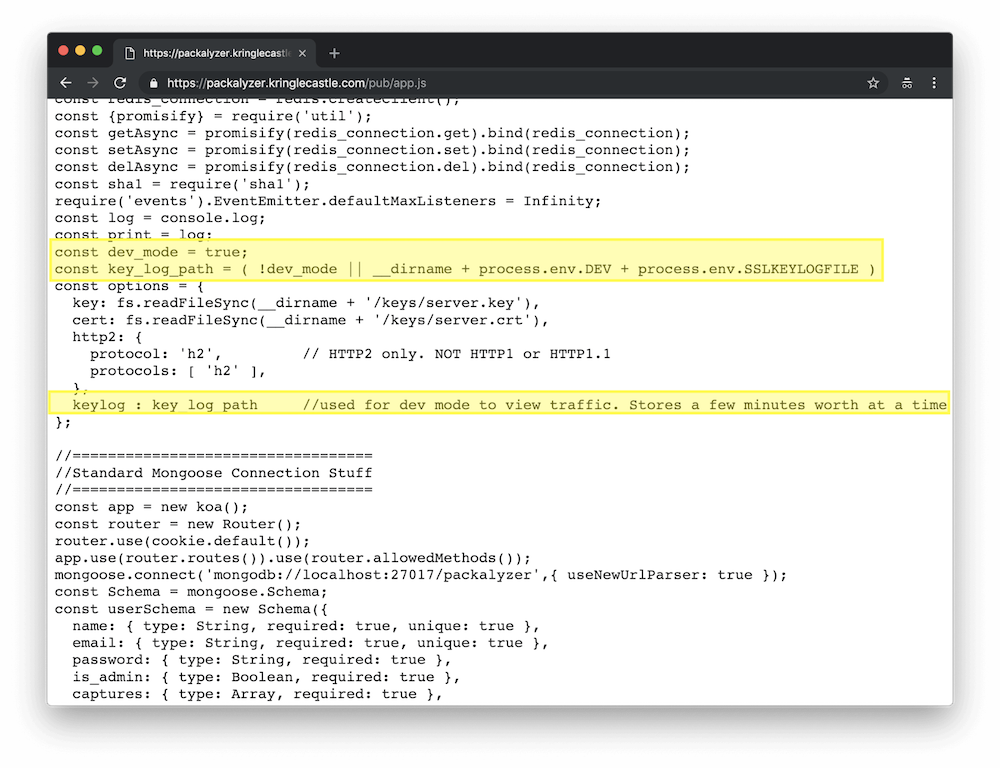This screenshot has width=1000, height=768.
Task: Close the packalyzer.kringlecastle tab
Action: tap(302, 54)
